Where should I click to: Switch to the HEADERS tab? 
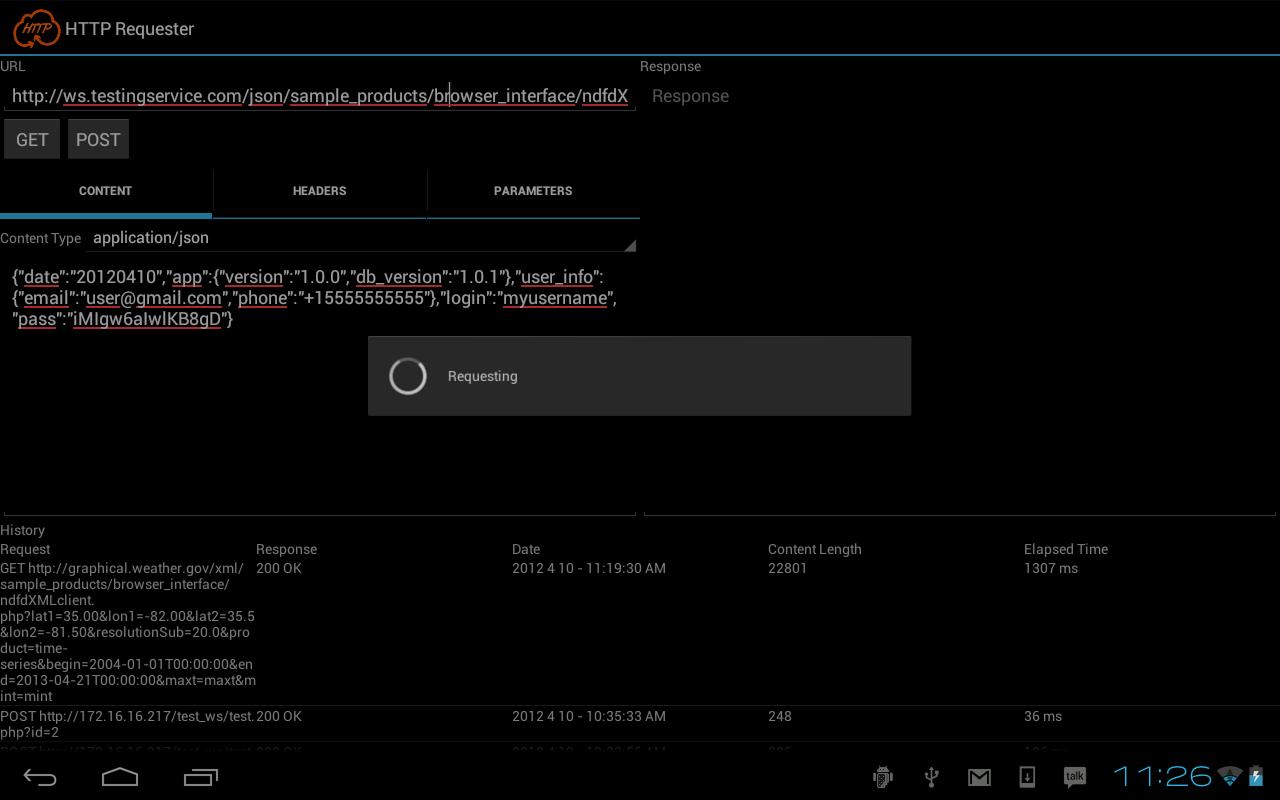click(319, 191)
